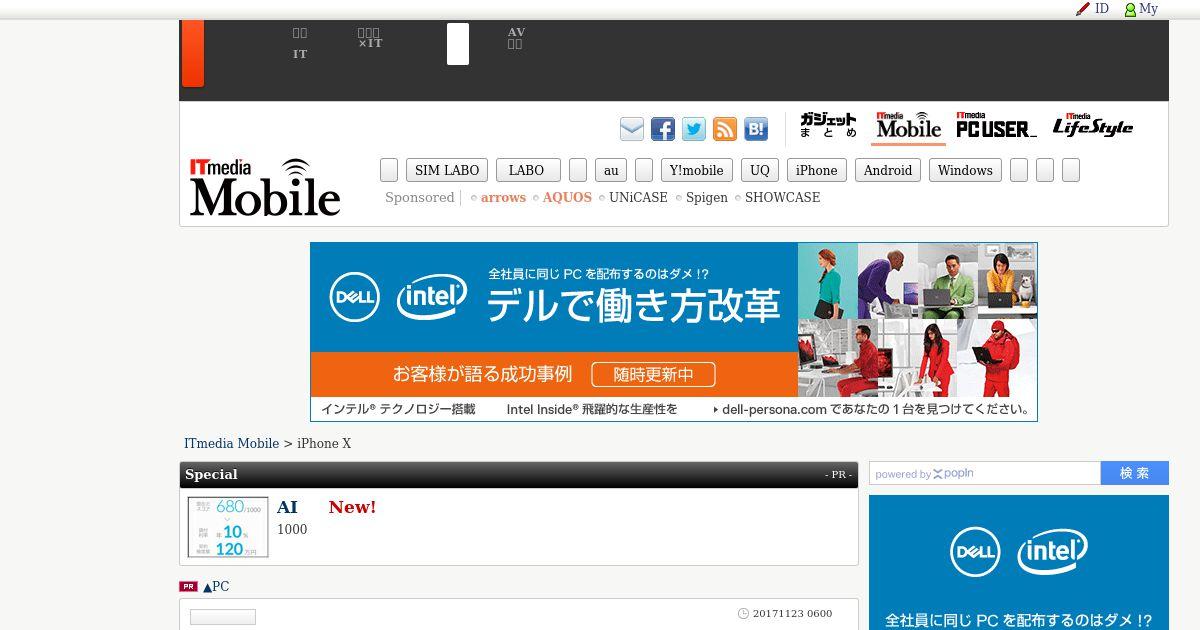Image resolution: width=1200 pixels, height=630 pixels.
Task: Click the green person icon beside My
Action: pyautogui.click(x=1130, y=10)
